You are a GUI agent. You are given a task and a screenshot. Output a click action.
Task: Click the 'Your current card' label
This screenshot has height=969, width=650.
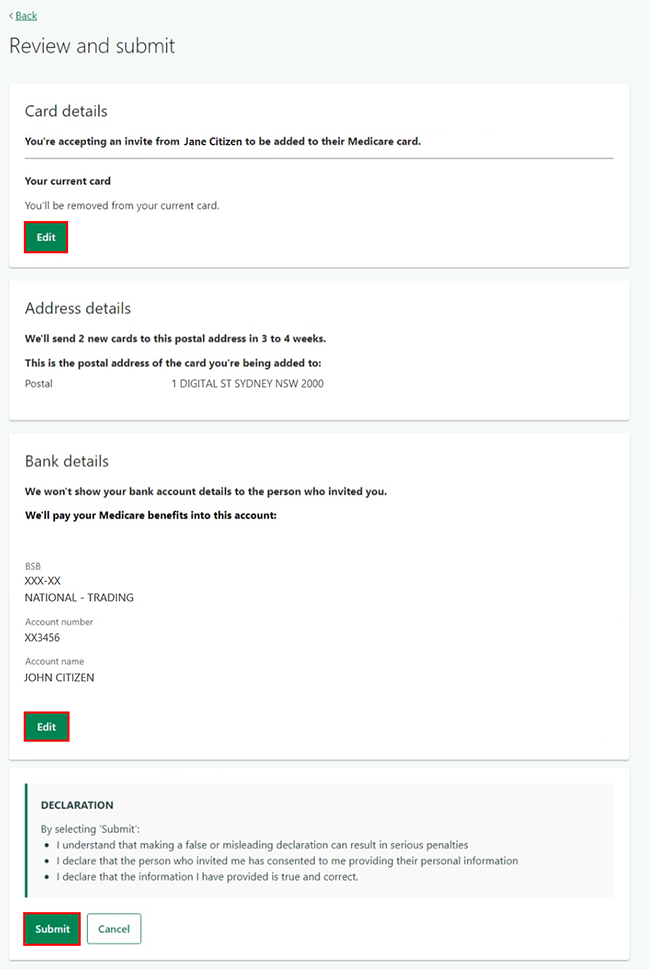[67, 181]
